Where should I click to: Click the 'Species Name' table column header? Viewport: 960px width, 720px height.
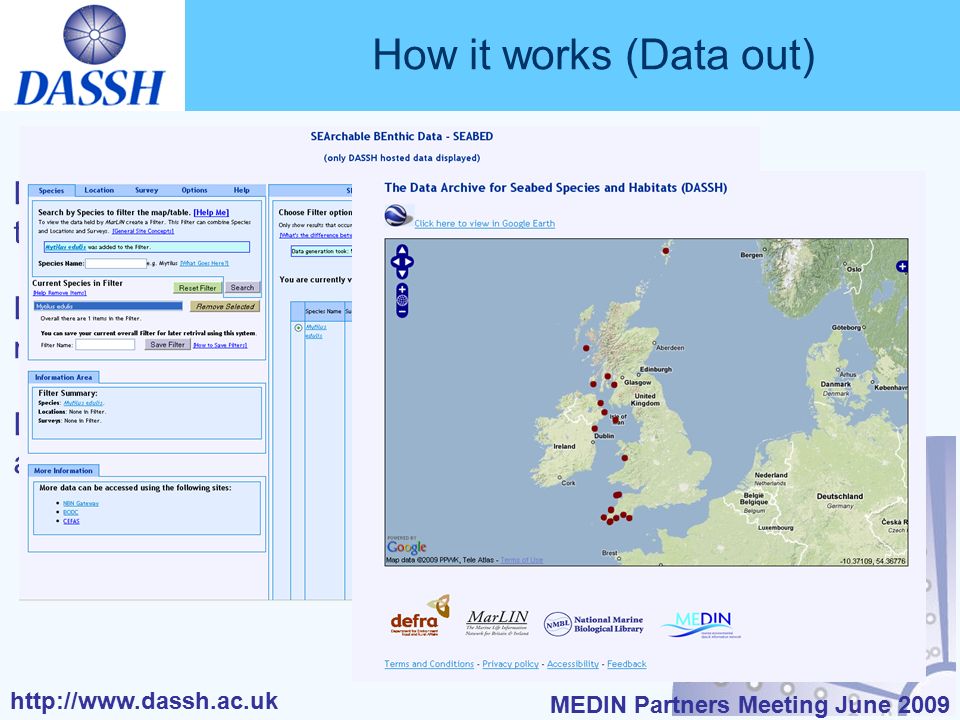[323, 311]
